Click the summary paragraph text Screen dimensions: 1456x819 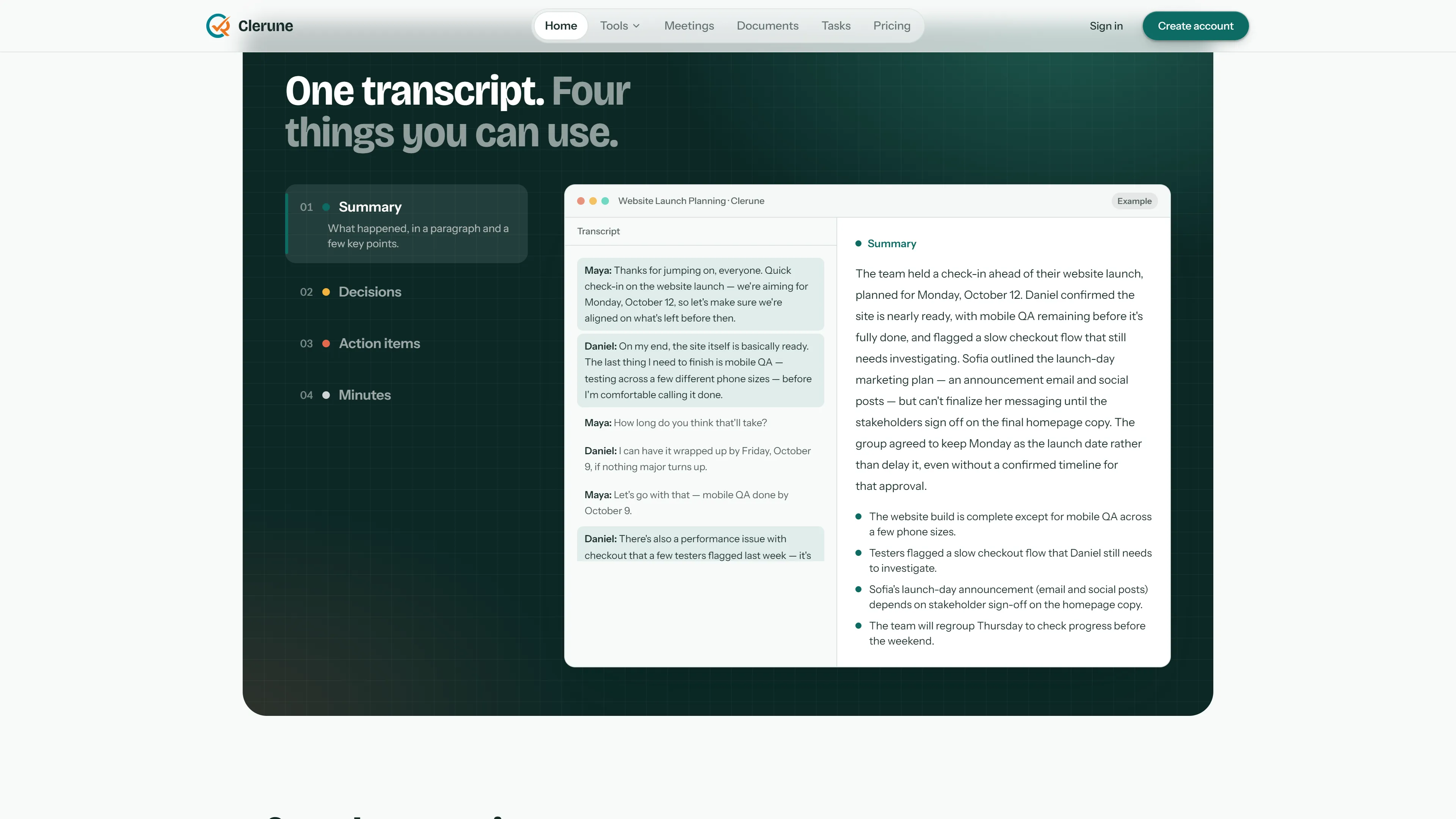(999, 380)
